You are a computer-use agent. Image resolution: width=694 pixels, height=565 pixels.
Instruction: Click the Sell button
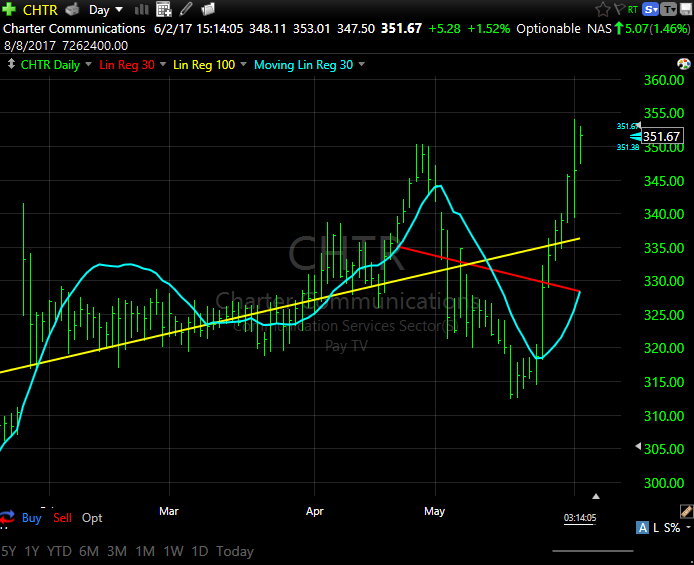(62, 518)
